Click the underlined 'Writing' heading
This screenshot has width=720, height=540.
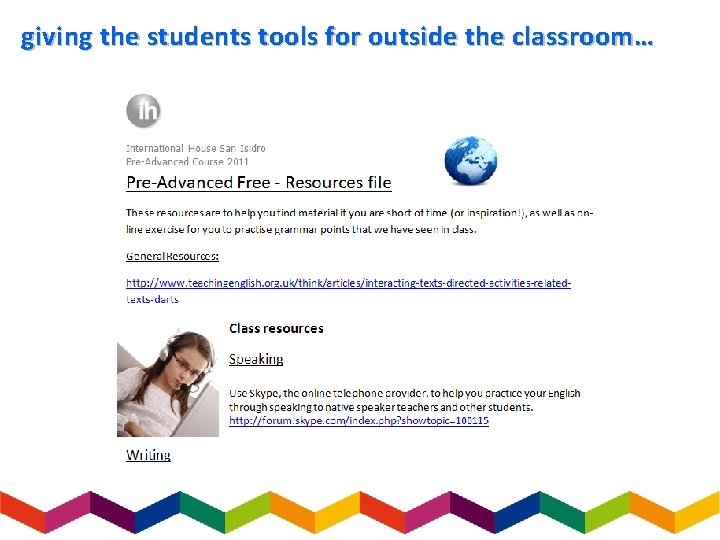[148, 455]
